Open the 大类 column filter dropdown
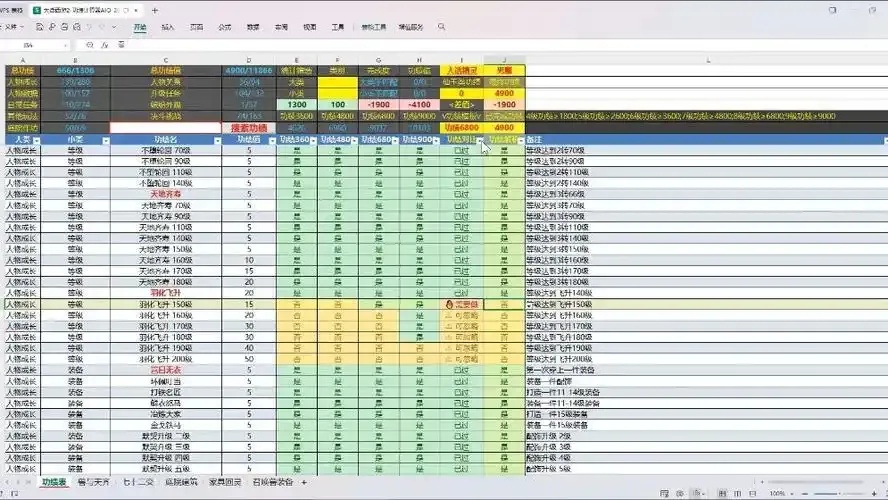 point(36,140)
